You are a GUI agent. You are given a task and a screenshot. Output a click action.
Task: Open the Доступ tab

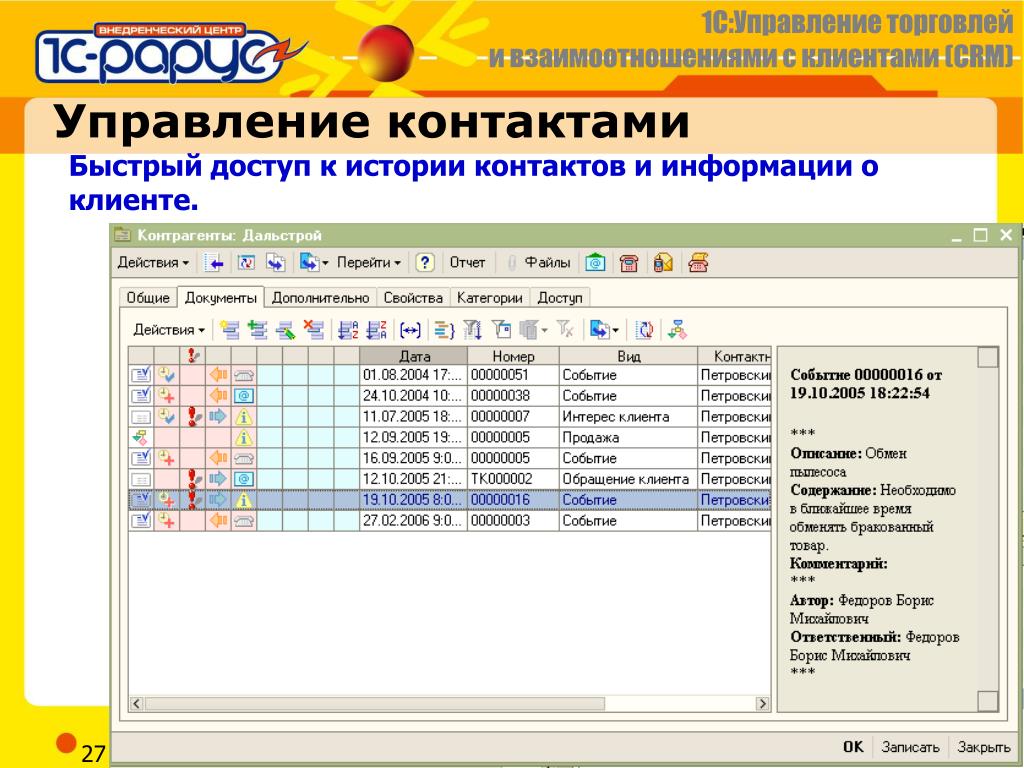(x=560, y=298)
